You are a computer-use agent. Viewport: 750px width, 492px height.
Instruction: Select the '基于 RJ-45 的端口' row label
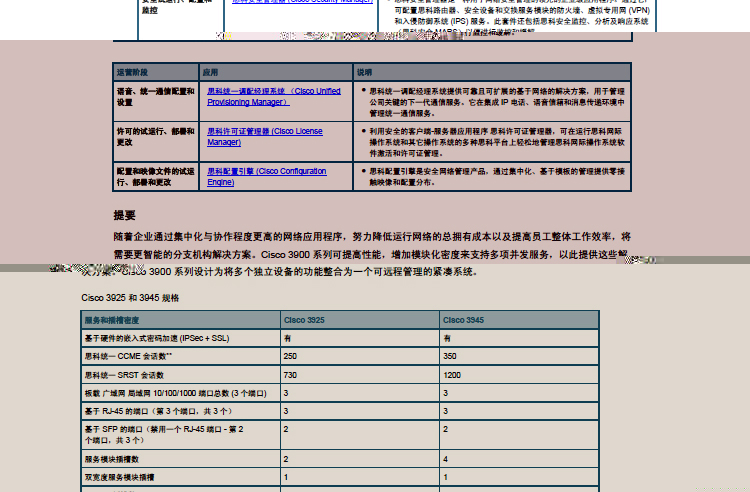(x=159, y=411)
